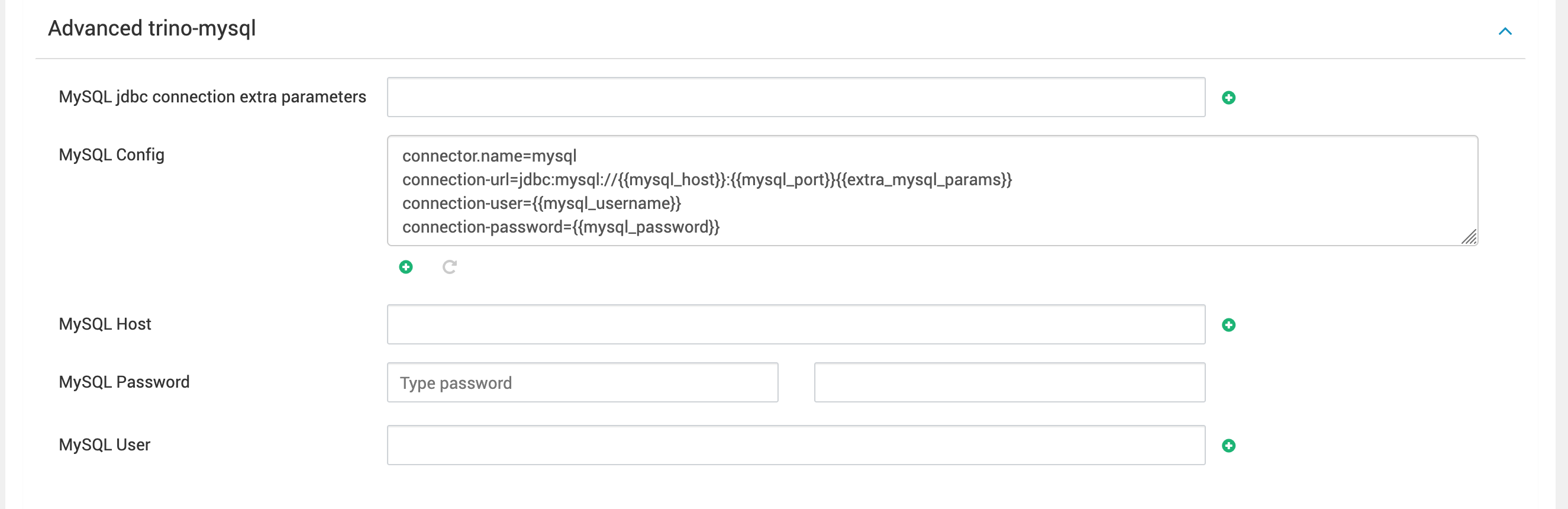Click green plus icon below MySQL Config
This screenshot has height=509, width=1568.
coord(405,267)
